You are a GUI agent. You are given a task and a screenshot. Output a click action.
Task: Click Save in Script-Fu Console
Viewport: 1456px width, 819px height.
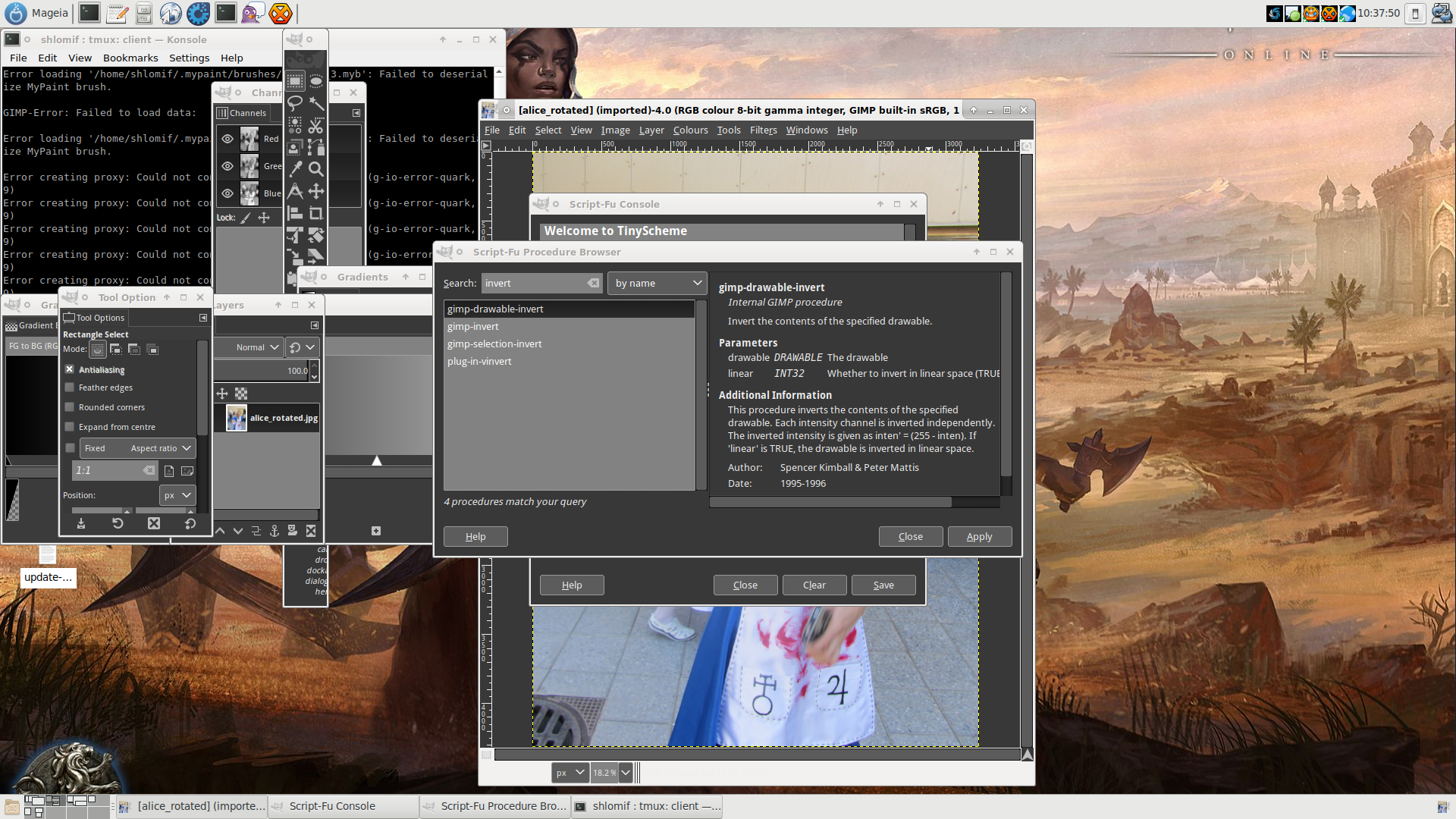[883, 585]
